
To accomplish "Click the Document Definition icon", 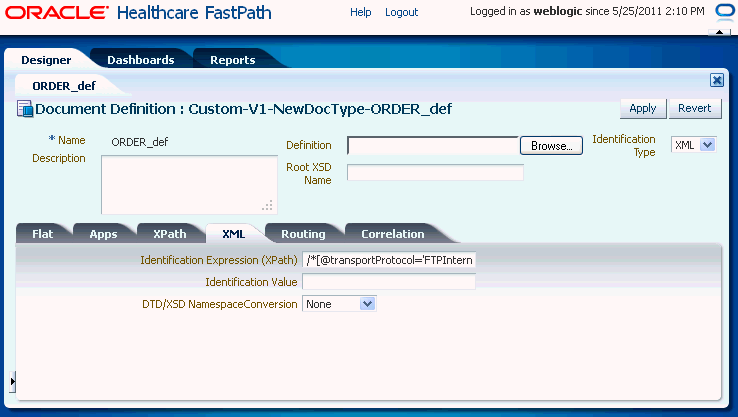I will coord(25,109).
